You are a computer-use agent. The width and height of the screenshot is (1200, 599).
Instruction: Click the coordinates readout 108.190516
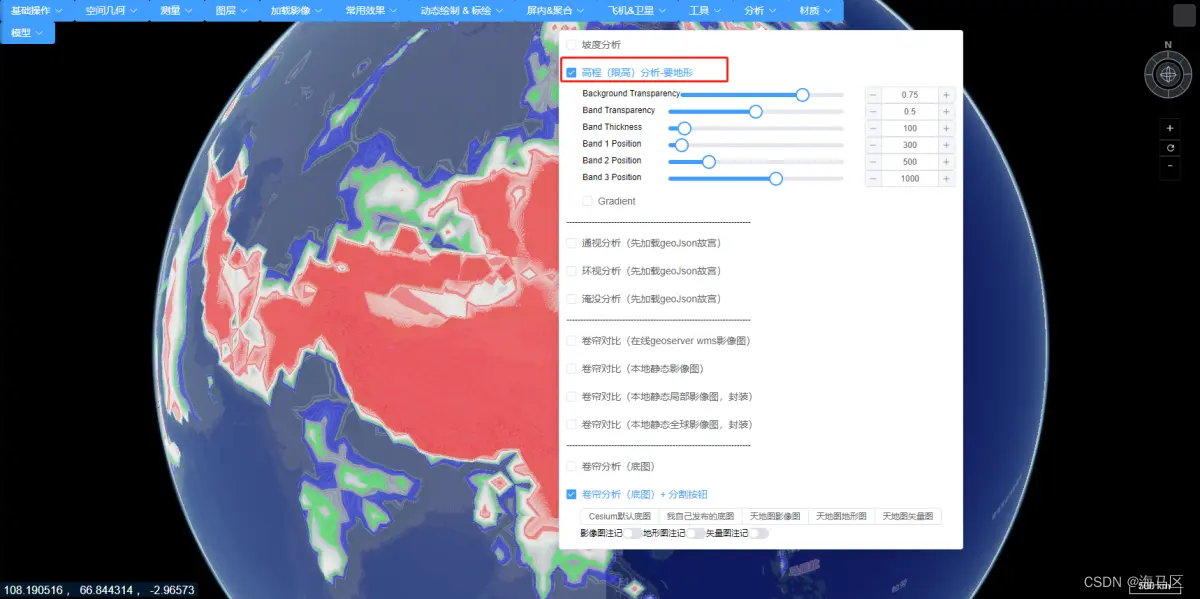tap(35, 590)
